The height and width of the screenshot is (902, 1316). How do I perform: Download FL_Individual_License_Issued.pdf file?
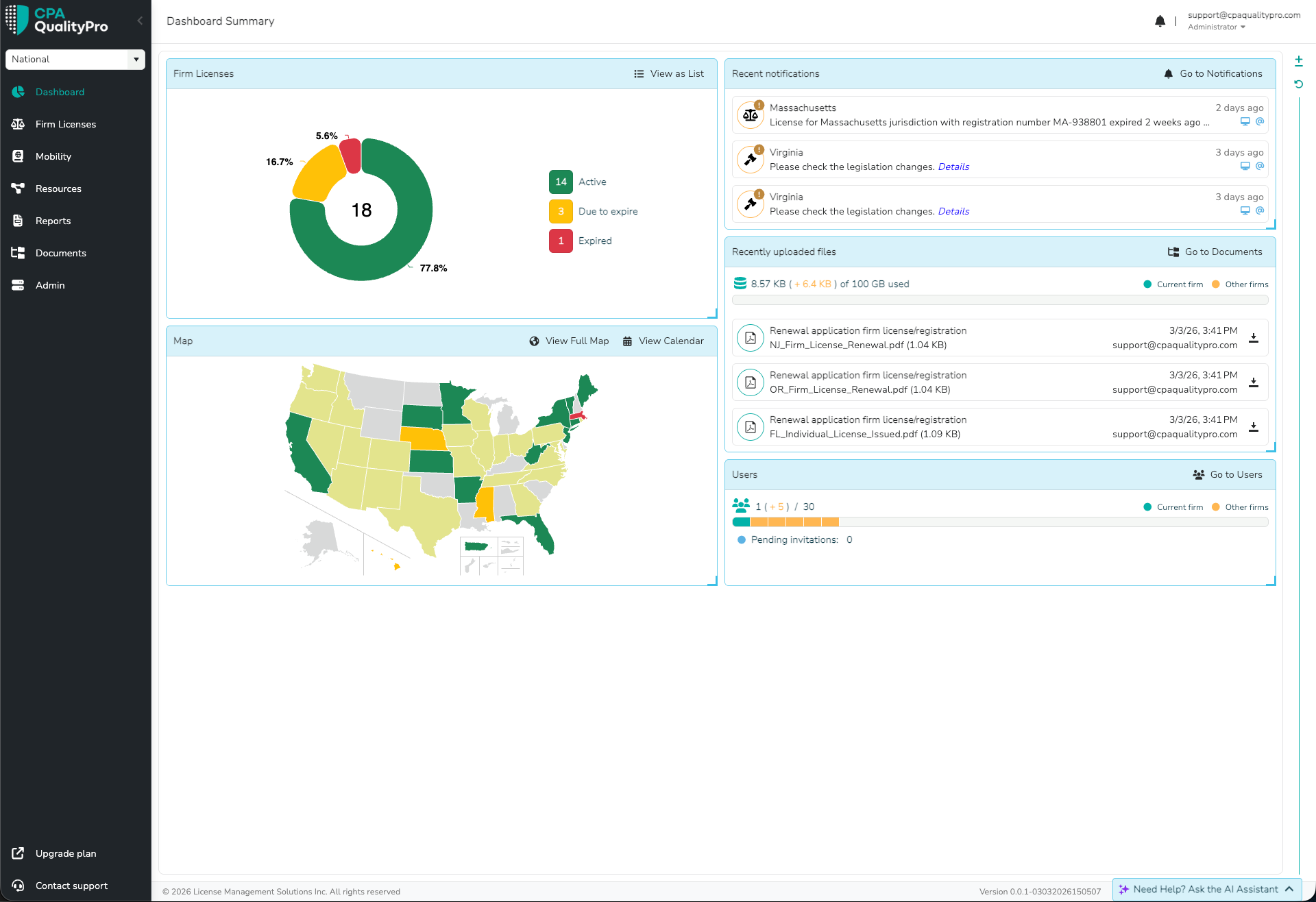1253,427
